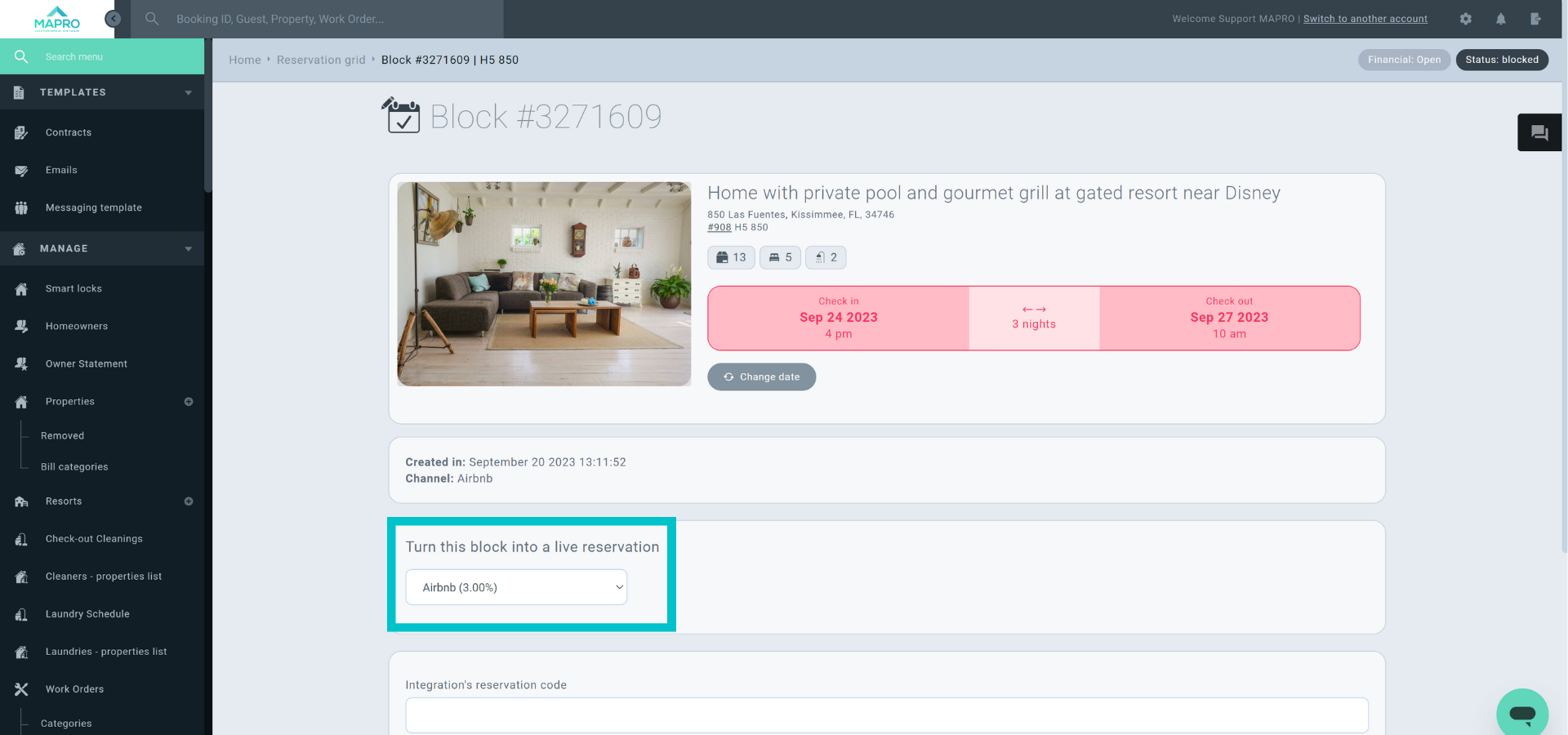This screenshot has height=735, width=1568.
Task: Open the chat messages panel icon
Action: [1539, 132]
